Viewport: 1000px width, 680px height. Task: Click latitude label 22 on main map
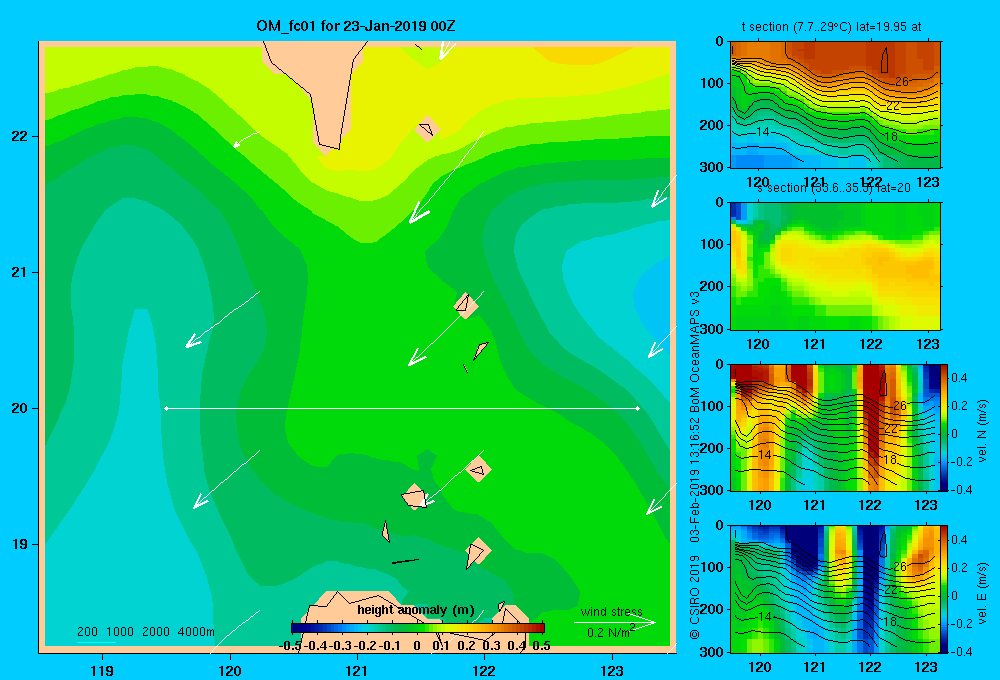tap(20, 136)
